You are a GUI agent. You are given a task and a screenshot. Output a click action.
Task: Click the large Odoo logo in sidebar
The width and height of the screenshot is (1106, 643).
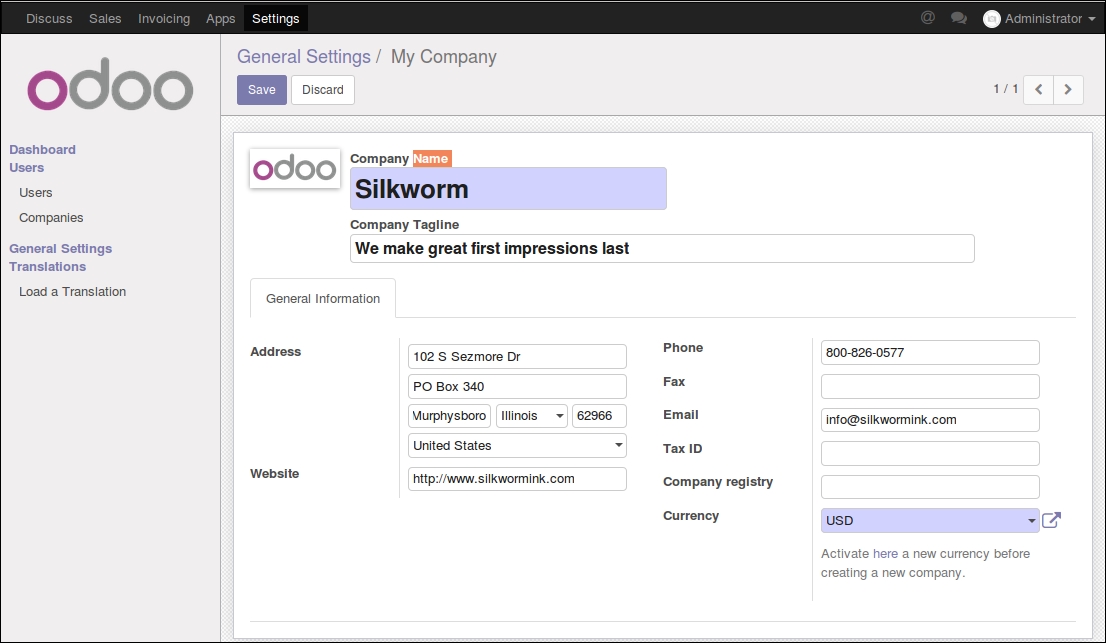[110, 84]
